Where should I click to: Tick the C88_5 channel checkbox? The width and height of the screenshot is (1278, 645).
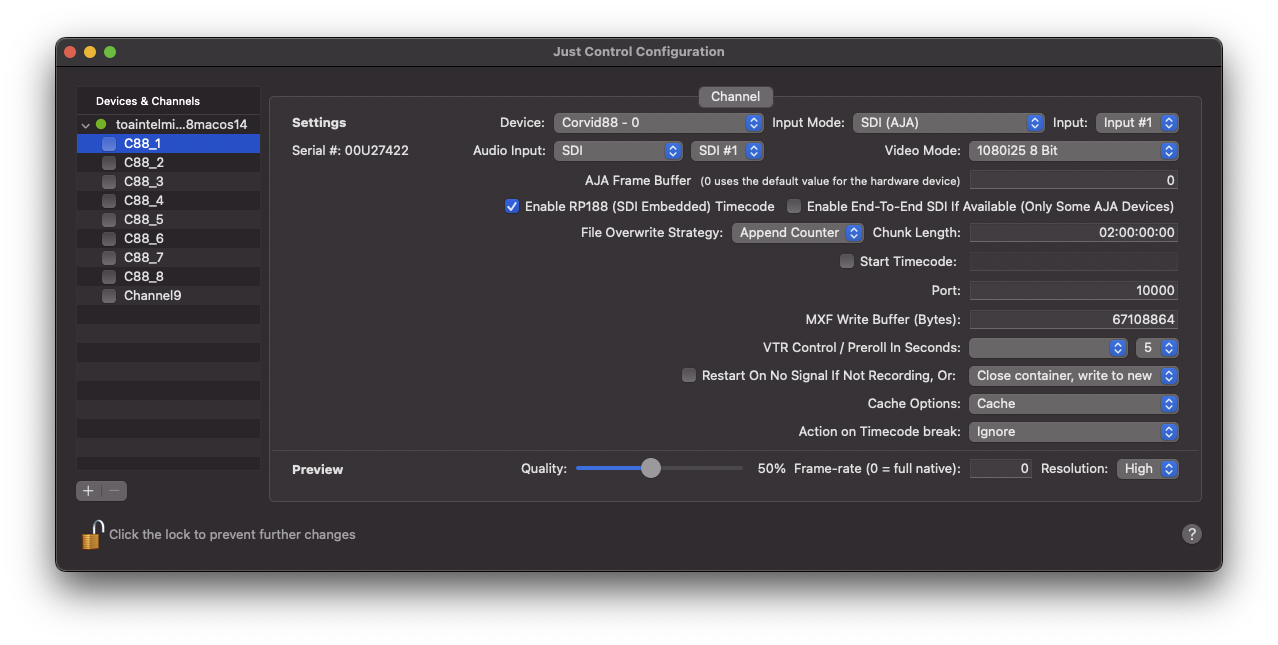click(109, 220)
